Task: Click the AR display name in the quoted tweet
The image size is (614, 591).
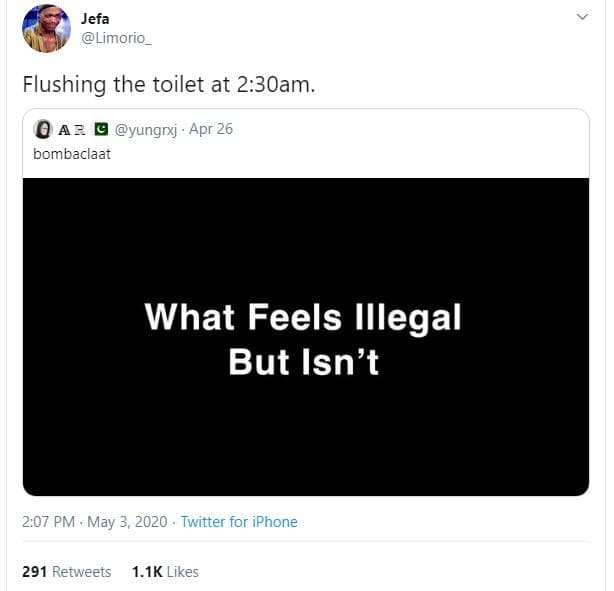Action: pyautogui.click(x=72, y=129)
